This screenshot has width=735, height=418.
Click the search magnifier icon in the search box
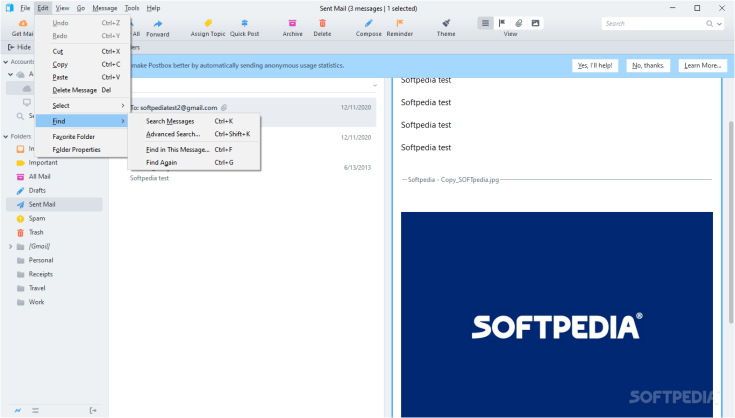710,23
